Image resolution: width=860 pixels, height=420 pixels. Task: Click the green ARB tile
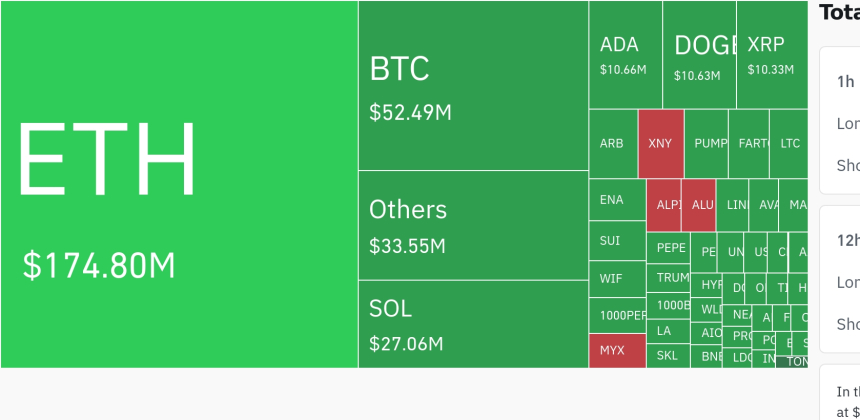(x=612, y=143)
